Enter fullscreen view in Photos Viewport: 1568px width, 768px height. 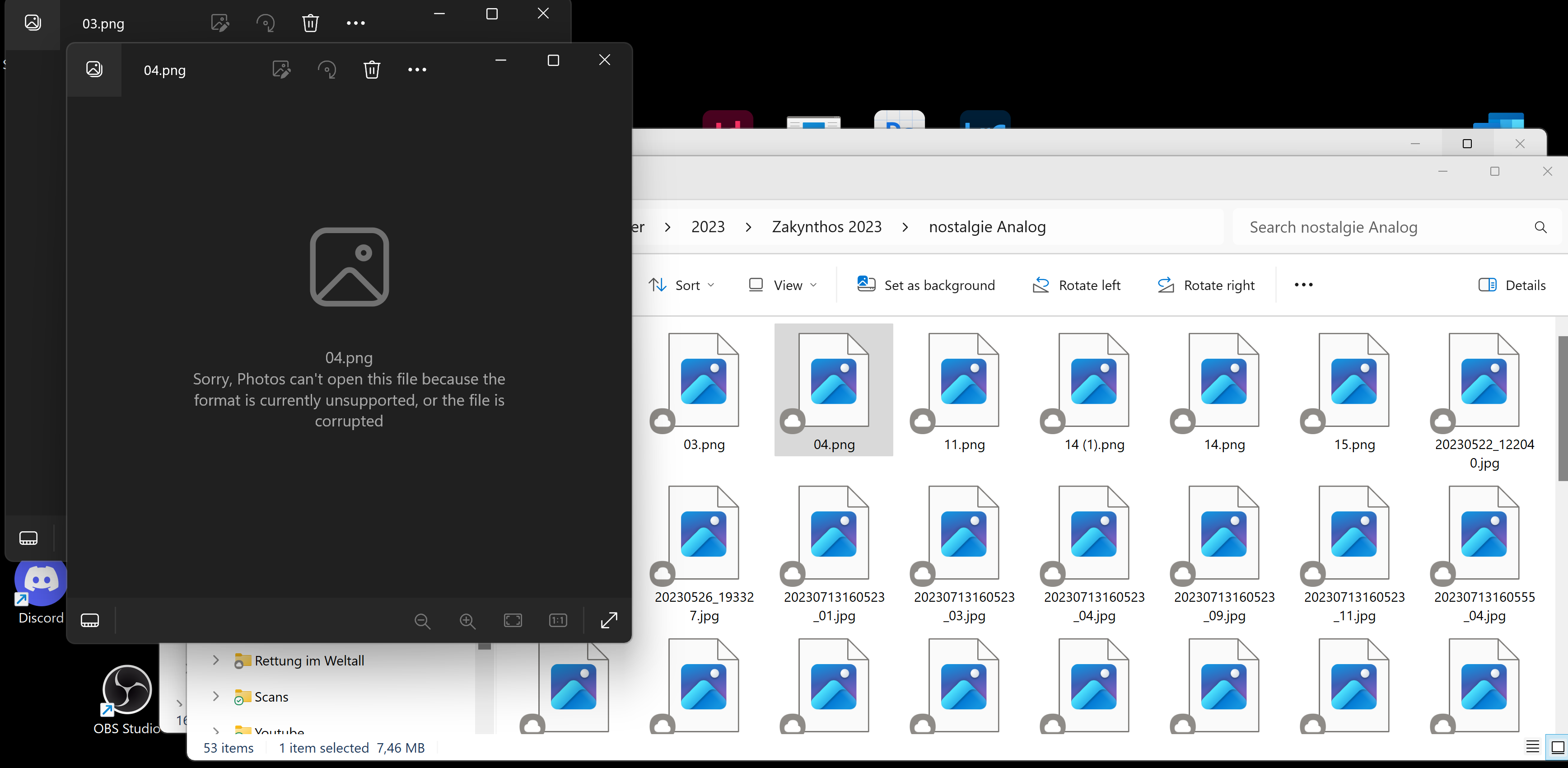(x=609, y=621)
